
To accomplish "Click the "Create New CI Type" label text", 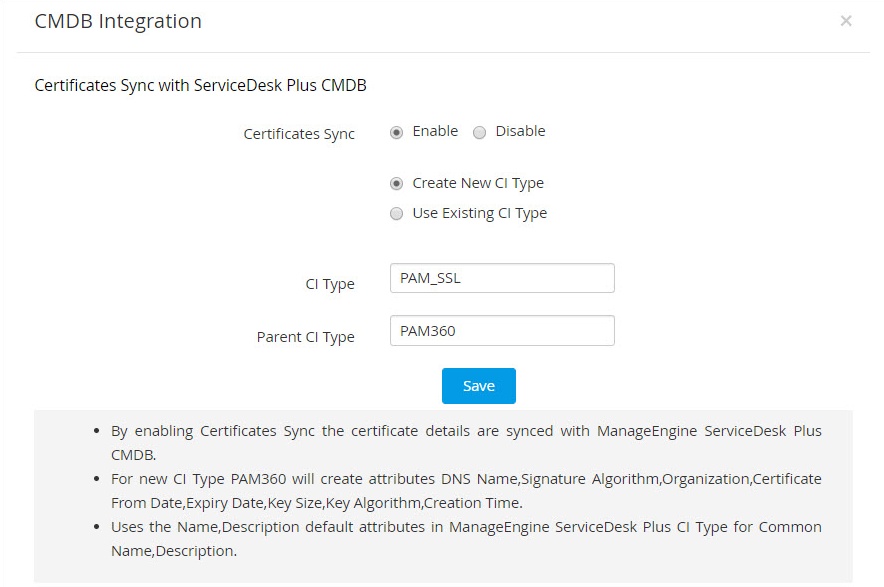I will [478, 183].
